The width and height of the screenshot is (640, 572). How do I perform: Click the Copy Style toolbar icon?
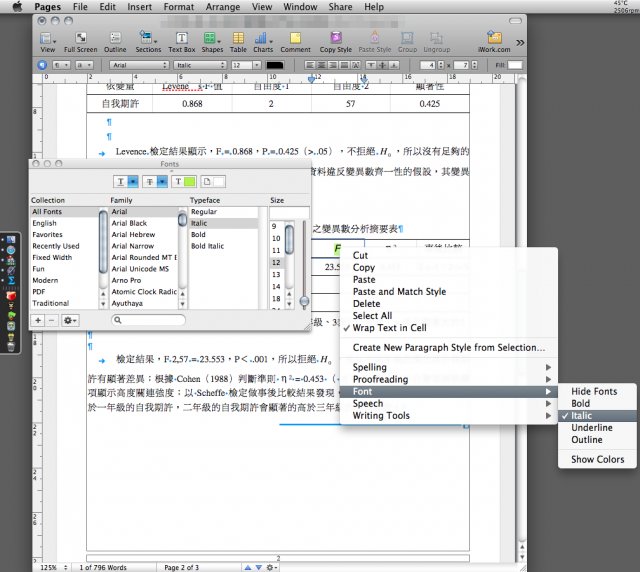pos(336,42)
